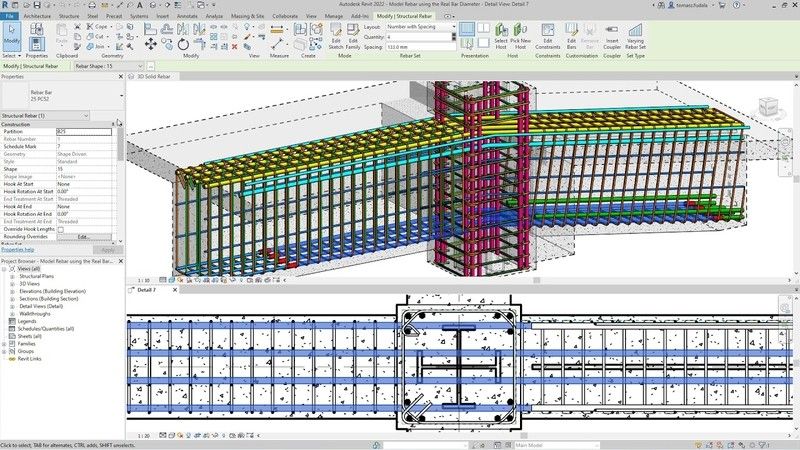Open the Rebar Shape dropdown
This screenshot has width=800, height=450.
pos(109,66)
